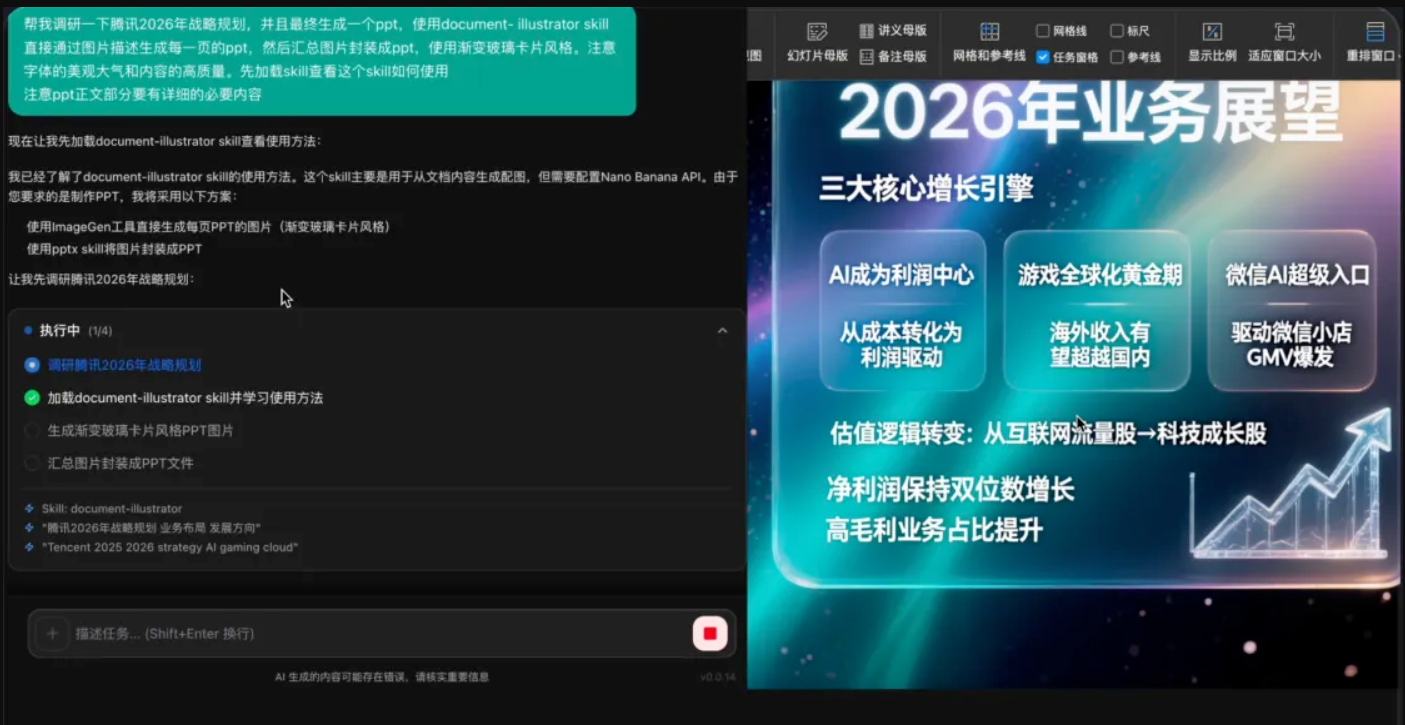1405x725 pixels.
Task: Click text 让我先调研腾讯2026年战略规划
Action: 101,279
